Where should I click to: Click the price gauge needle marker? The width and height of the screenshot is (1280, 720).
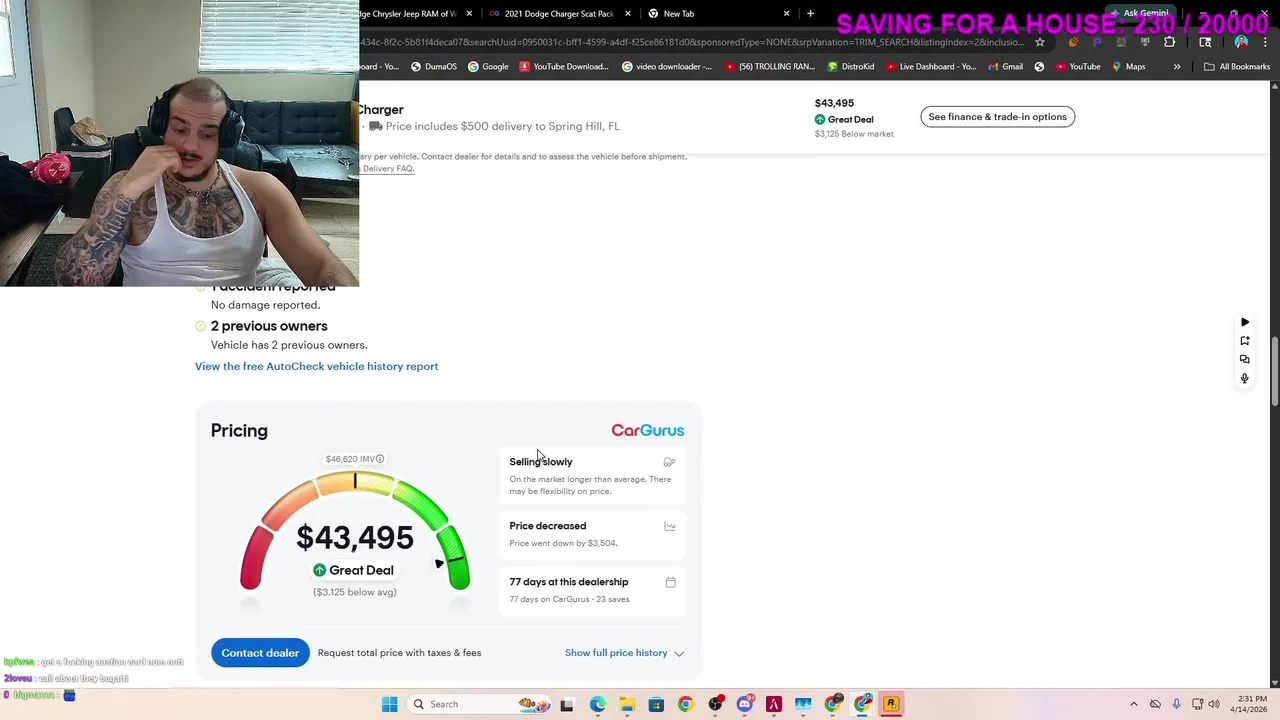(439, 564)
